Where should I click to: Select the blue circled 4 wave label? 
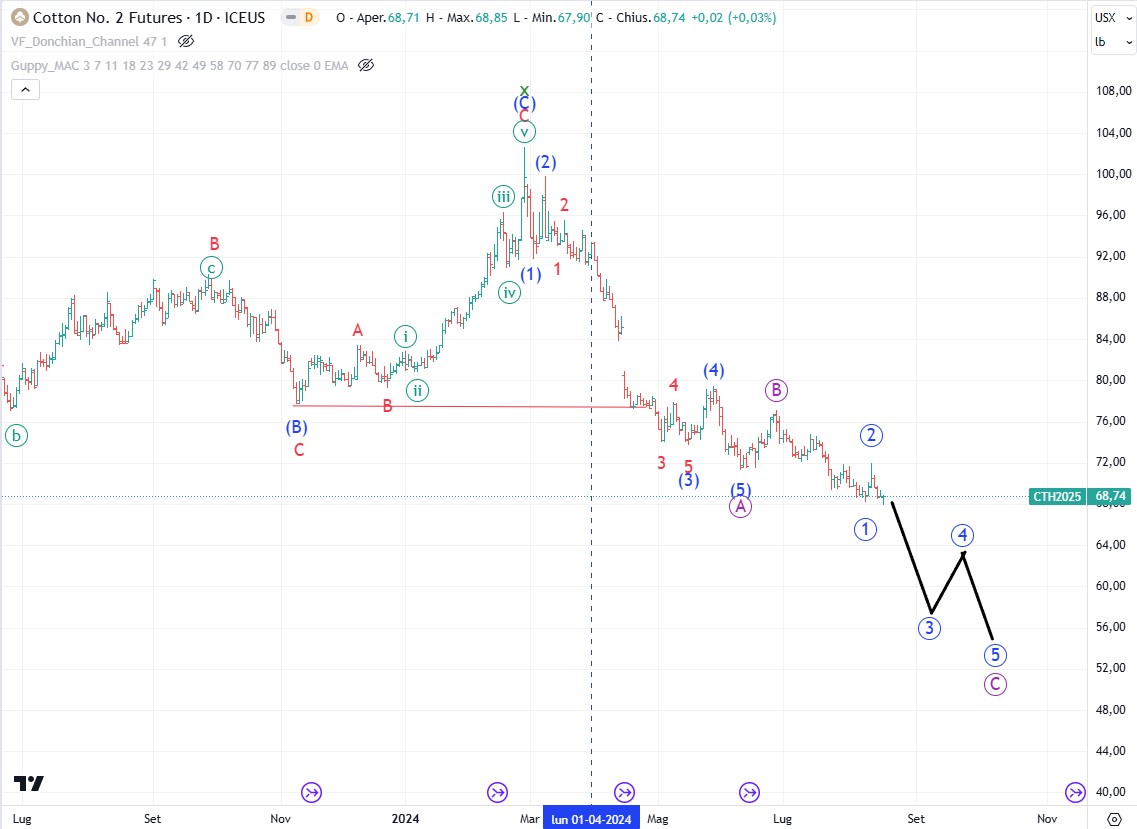click(962, 535)
